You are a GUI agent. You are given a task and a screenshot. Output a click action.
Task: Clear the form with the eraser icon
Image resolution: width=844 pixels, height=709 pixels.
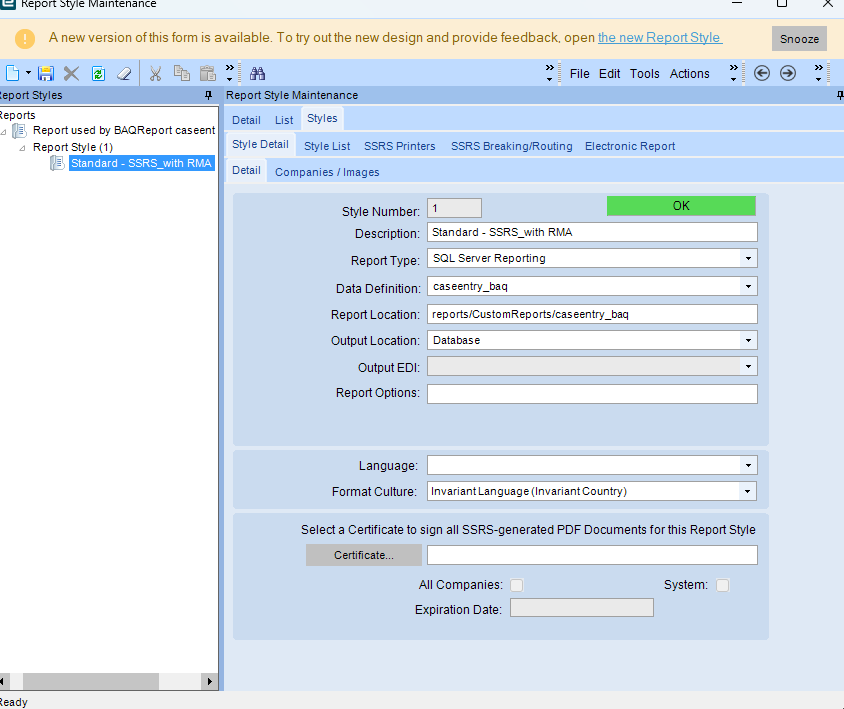click(124, 73)
